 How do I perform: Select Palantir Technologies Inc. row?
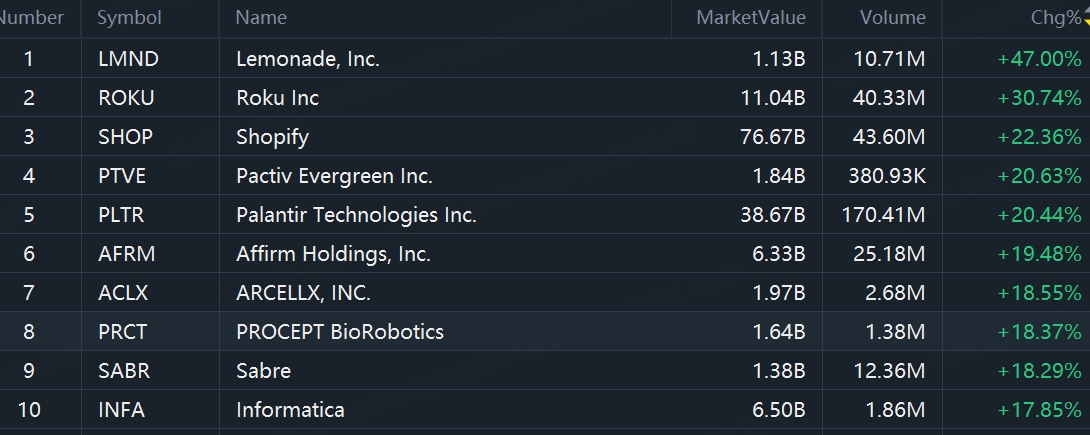[356, 215]
